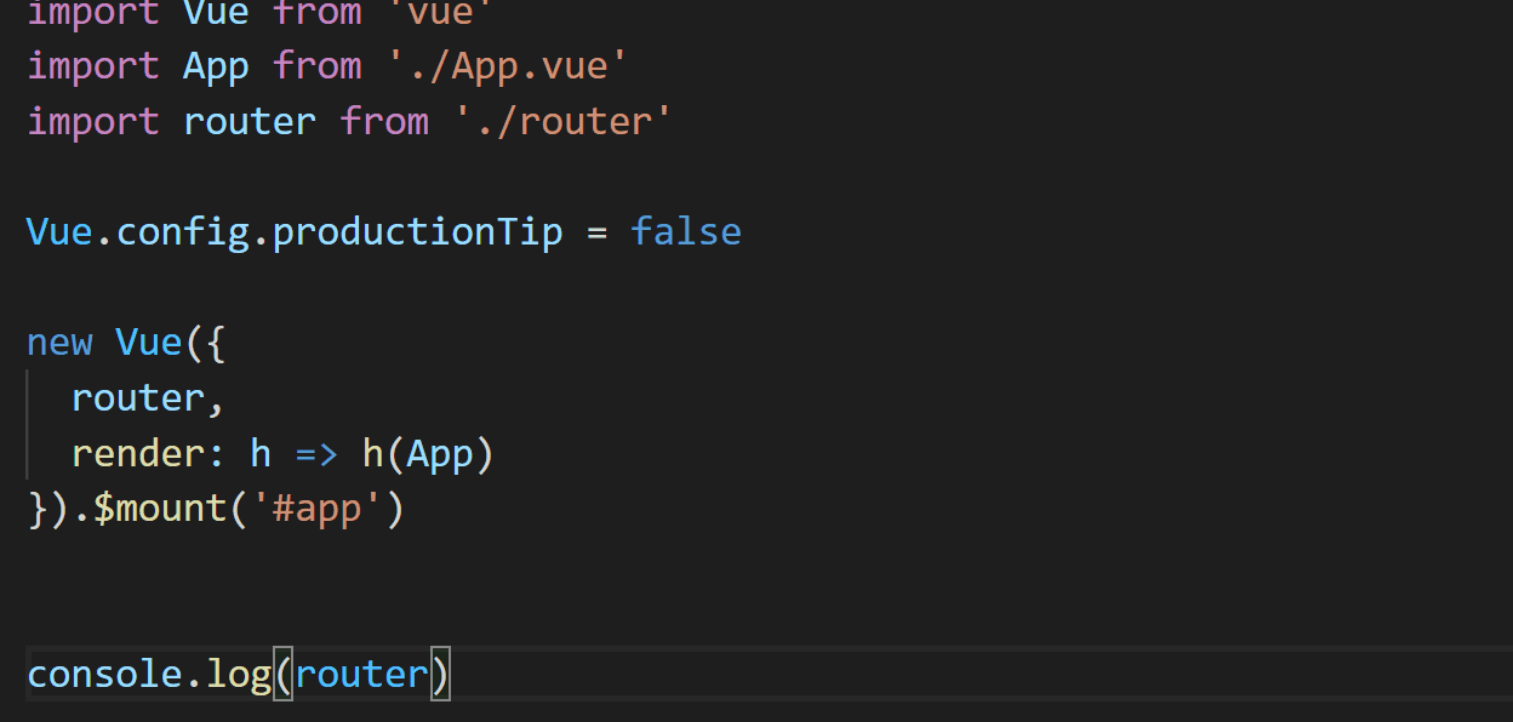
Task: Click the opening parenthesis after console.log
Action: point(283,675)
